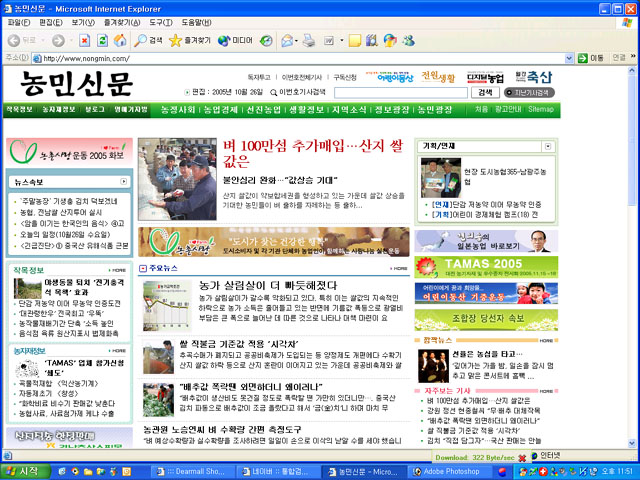640x480 pixels.
Task: Open the 보기(V) menu
Action: [83, 22]
